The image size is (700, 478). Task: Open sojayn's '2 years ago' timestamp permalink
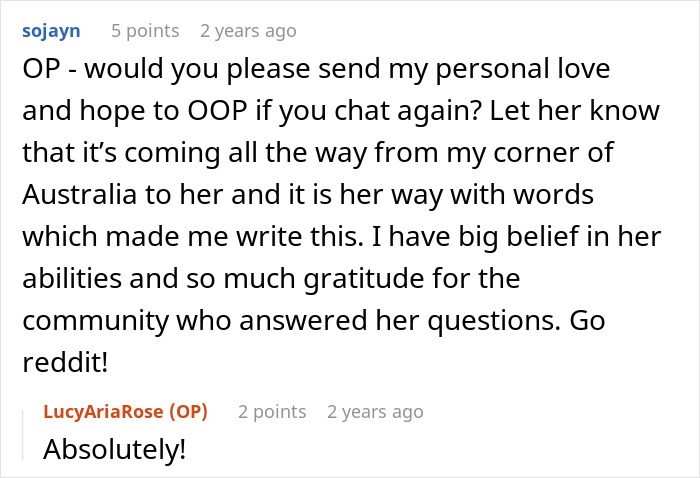(248, 31)
